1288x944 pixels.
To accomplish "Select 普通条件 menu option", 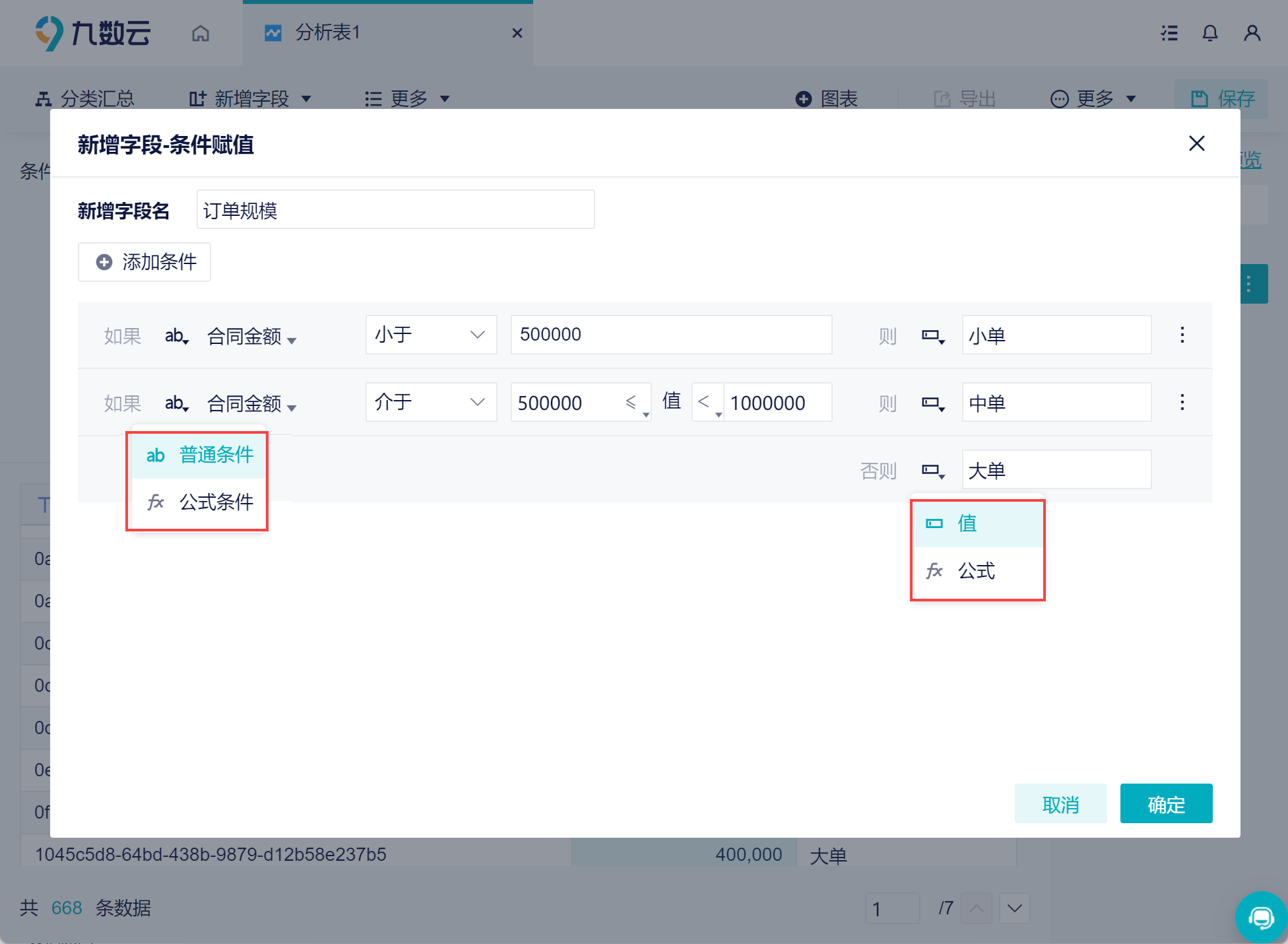I will pos(200,455).
